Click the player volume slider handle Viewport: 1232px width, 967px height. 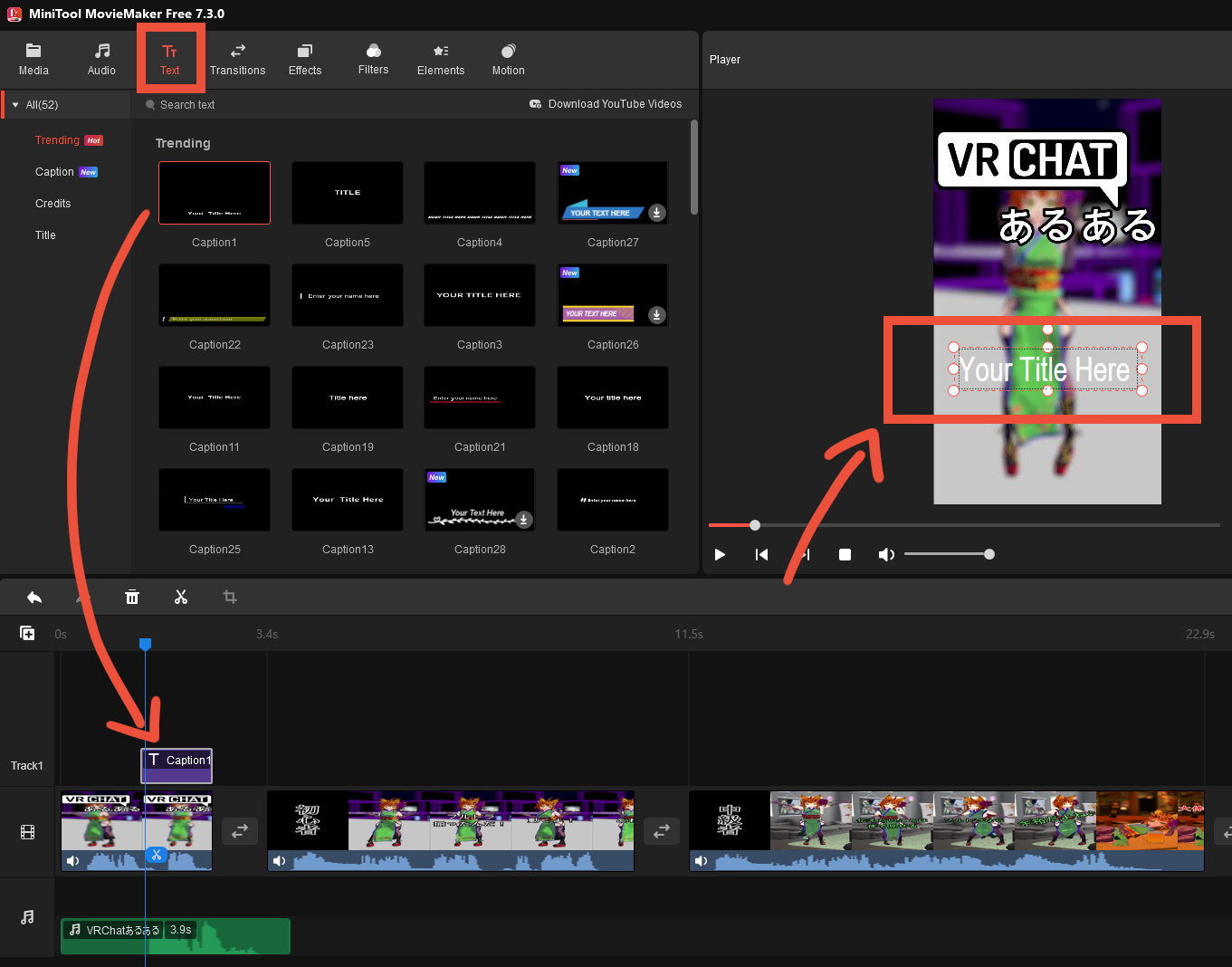point(989,554)
